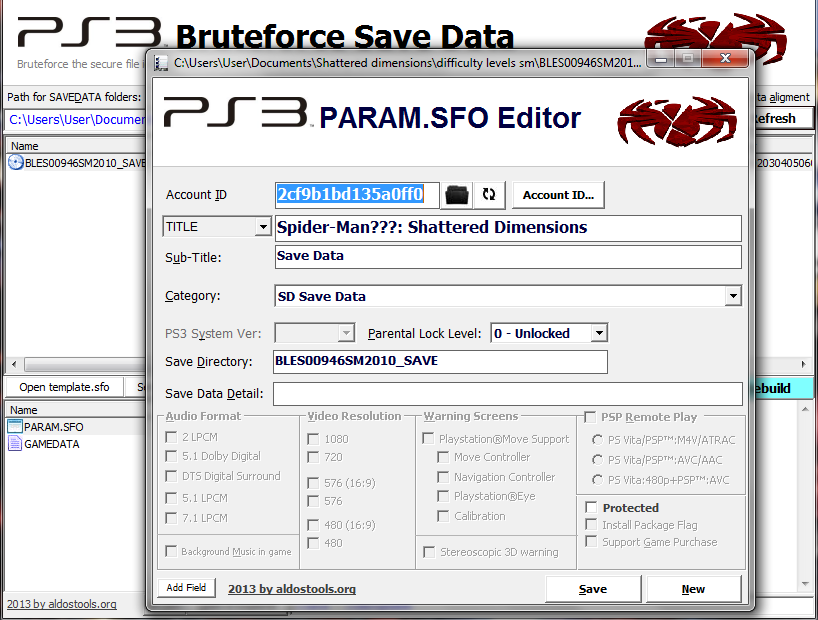818x620 pixels.
Task: Toggle the 2 LPCM audio checkbox
Action: 171,437
